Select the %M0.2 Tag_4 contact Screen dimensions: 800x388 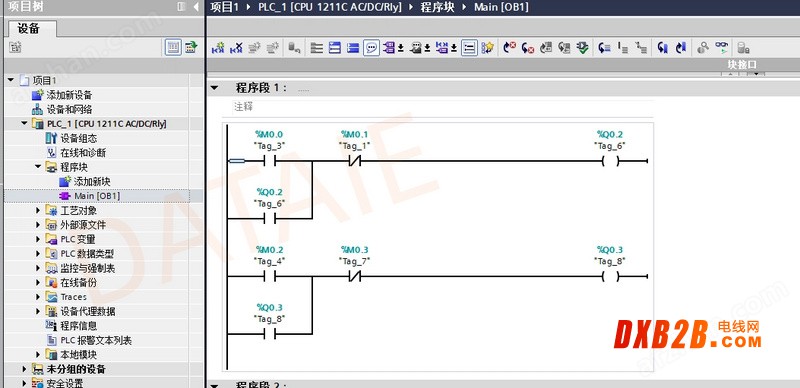pyautogui.click(x=269, y=277)
